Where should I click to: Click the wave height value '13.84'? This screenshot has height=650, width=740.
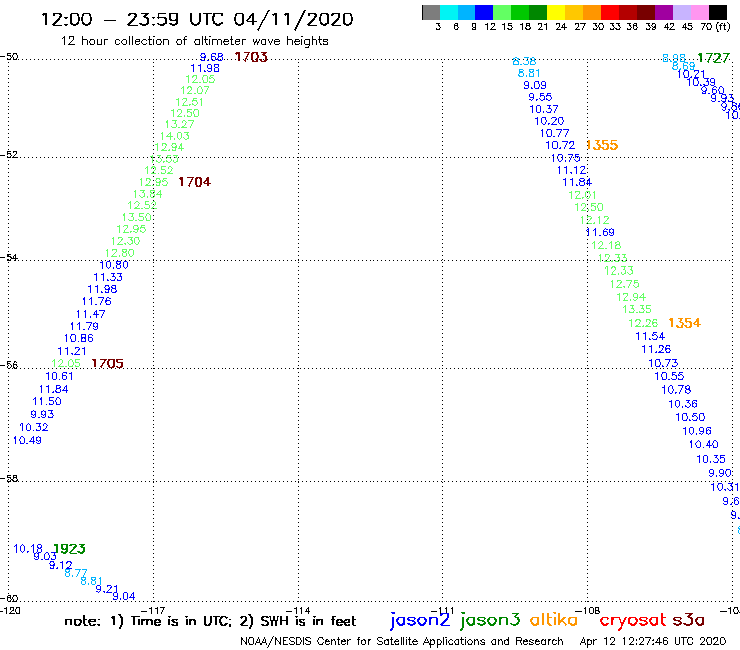tap(148, 194)
